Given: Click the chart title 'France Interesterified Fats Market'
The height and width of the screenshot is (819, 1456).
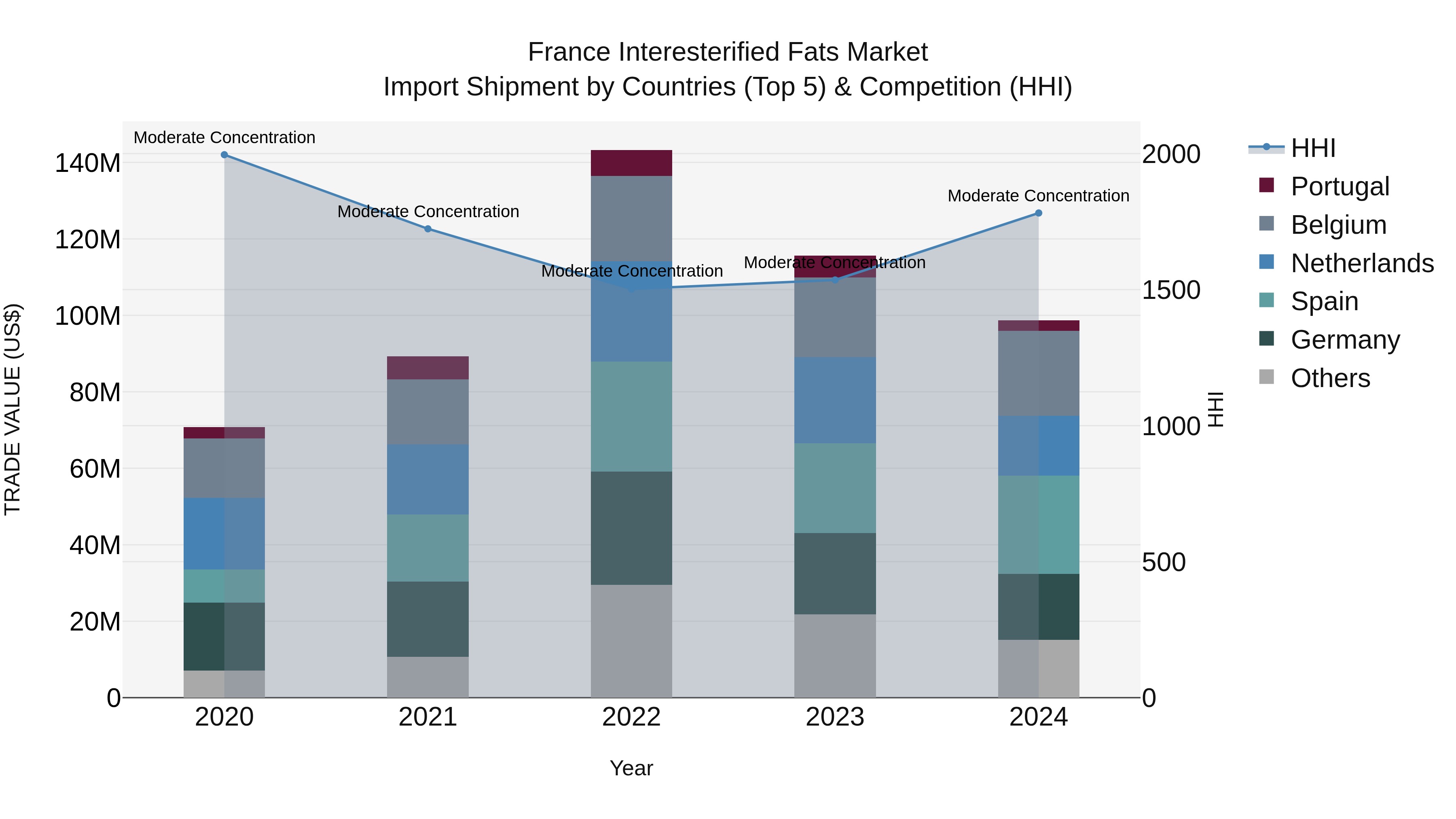Looking at the screenshot, I should [728, 52].
